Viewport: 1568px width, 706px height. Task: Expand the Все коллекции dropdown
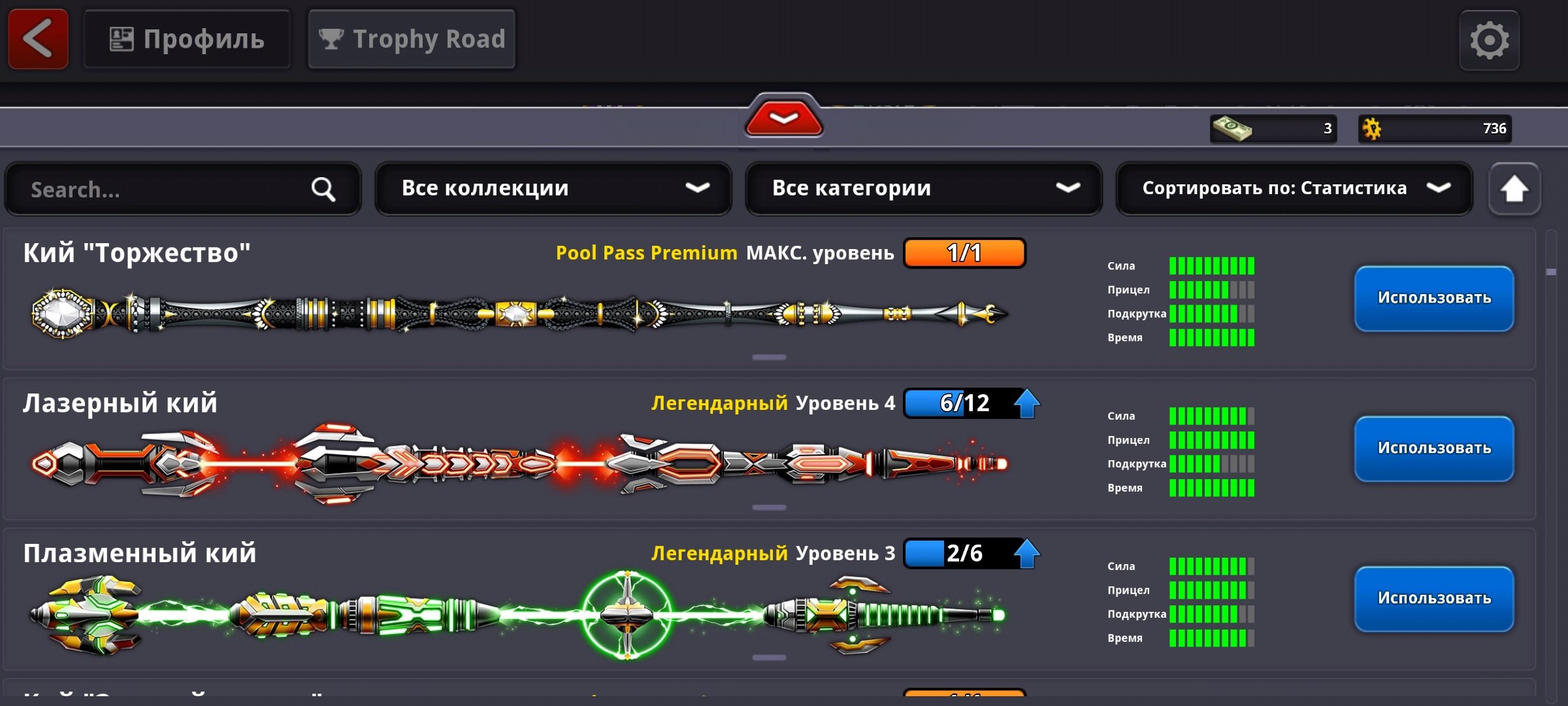(x=553, y=188)
